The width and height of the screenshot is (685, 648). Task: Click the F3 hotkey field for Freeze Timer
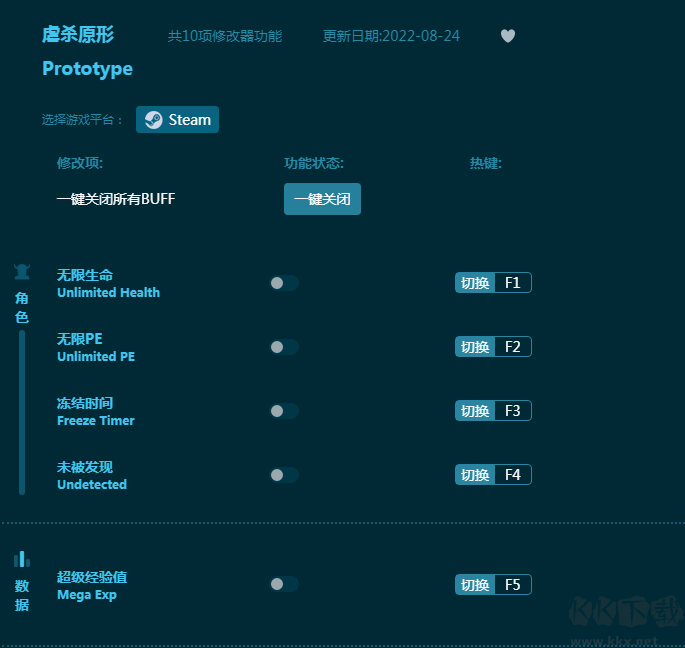tap(512, 411)
